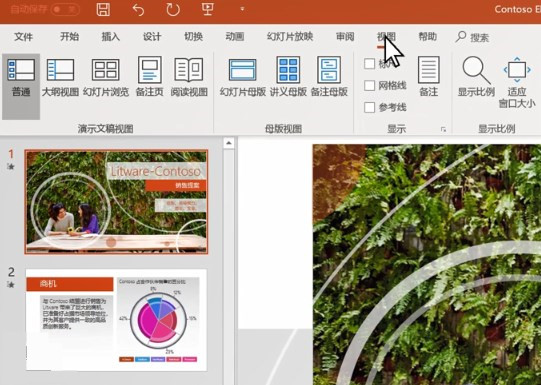Enable the 参考线 guides checkbox

(370, 107)
